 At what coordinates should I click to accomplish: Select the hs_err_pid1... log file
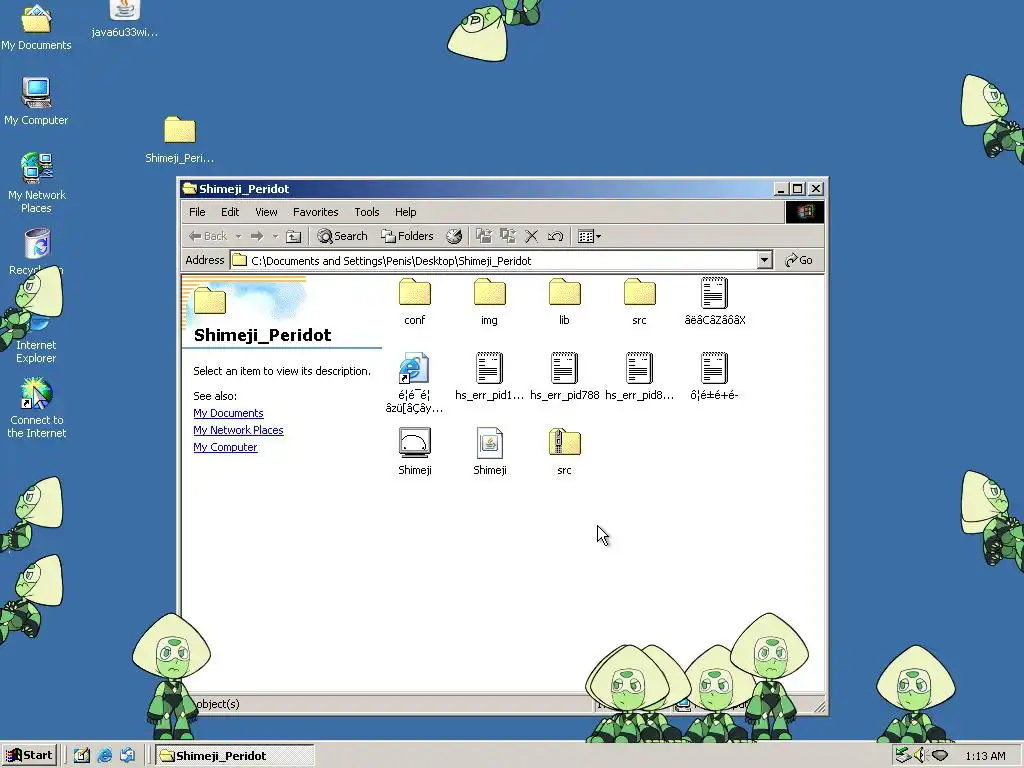[x=489, y=376]
